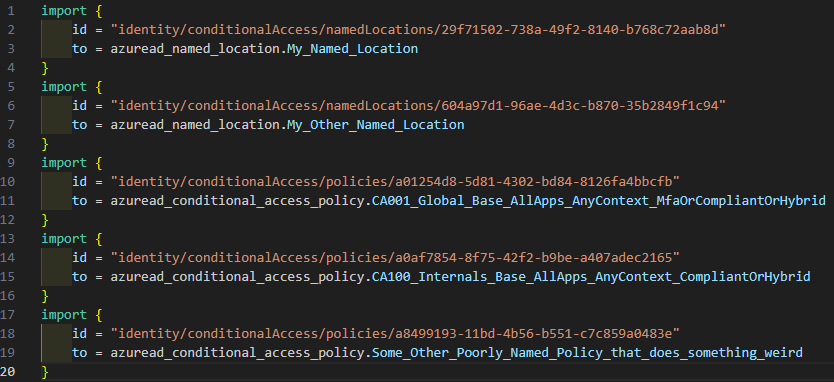The image size is (834, 382).
Task: Click azuread_named_location on line 3
Action: pyautogui.click(x=197, y=48)
